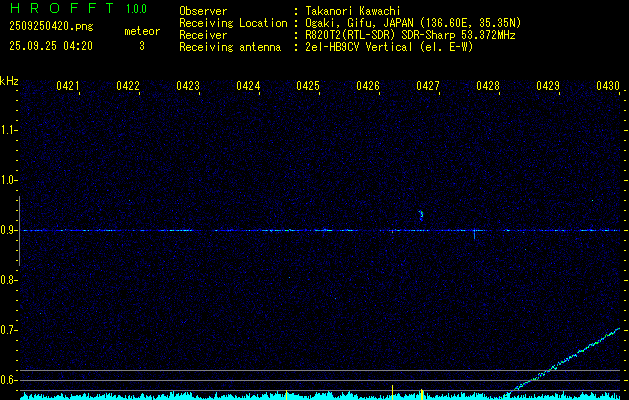This screenshot has height=400, width=629.
Task: Click the 0425 time marker
Action: [308, 86]
